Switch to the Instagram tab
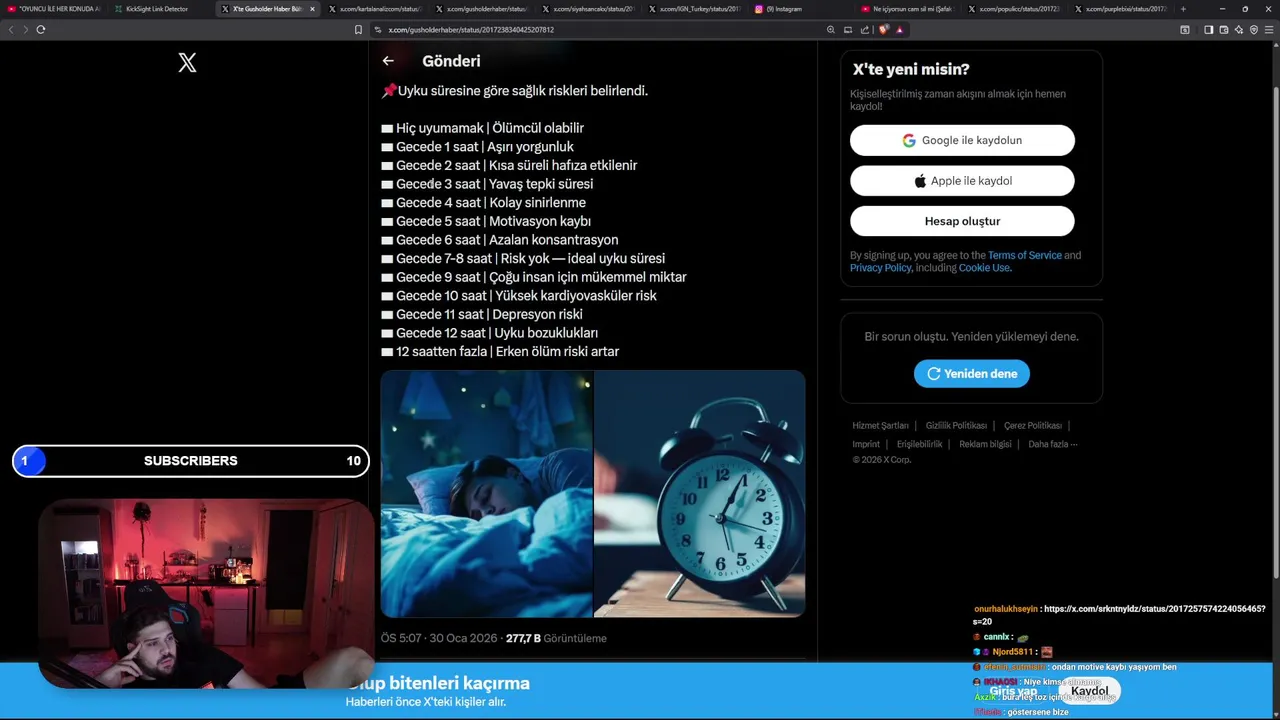This screenshot has width=1280, height=720. (800, 9)
